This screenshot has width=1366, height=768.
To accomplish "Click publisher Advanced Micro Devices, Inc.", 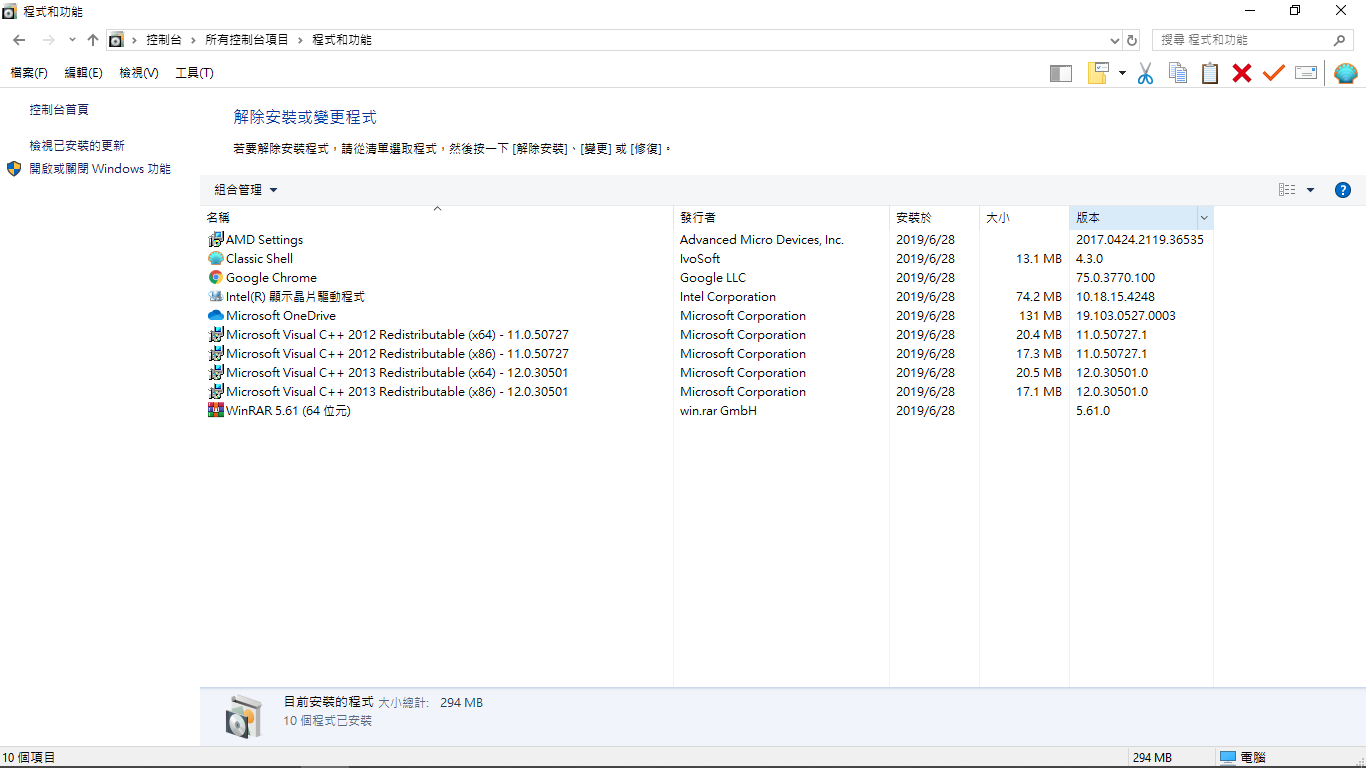I will click(762, 240).
